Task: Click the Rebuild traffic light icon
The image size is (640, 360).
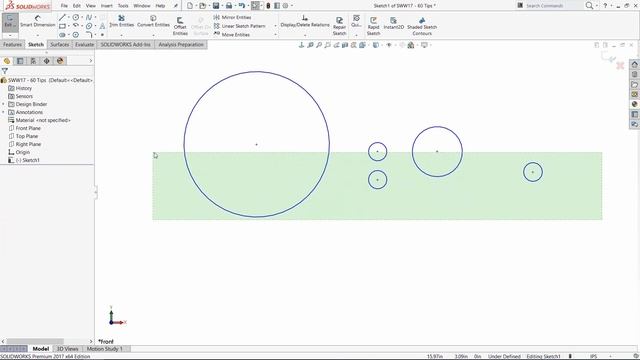Action: (268, 6)
